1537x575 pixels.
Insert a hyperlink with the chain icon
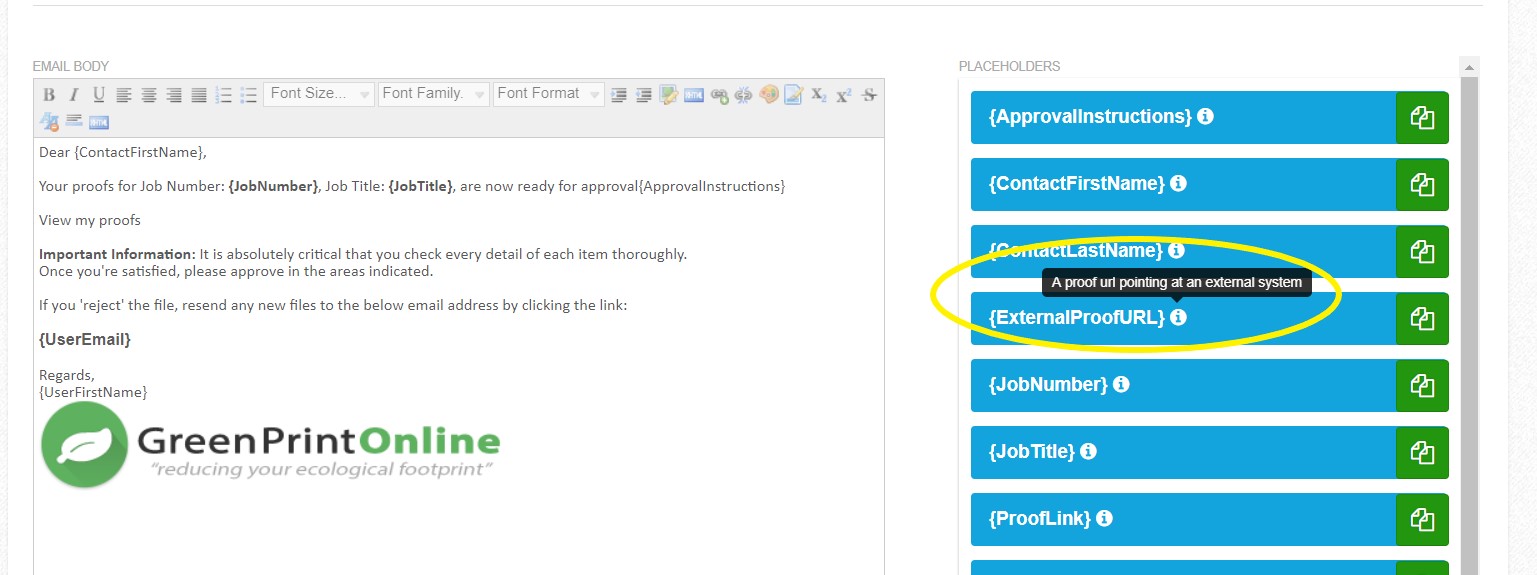point(719,95)
